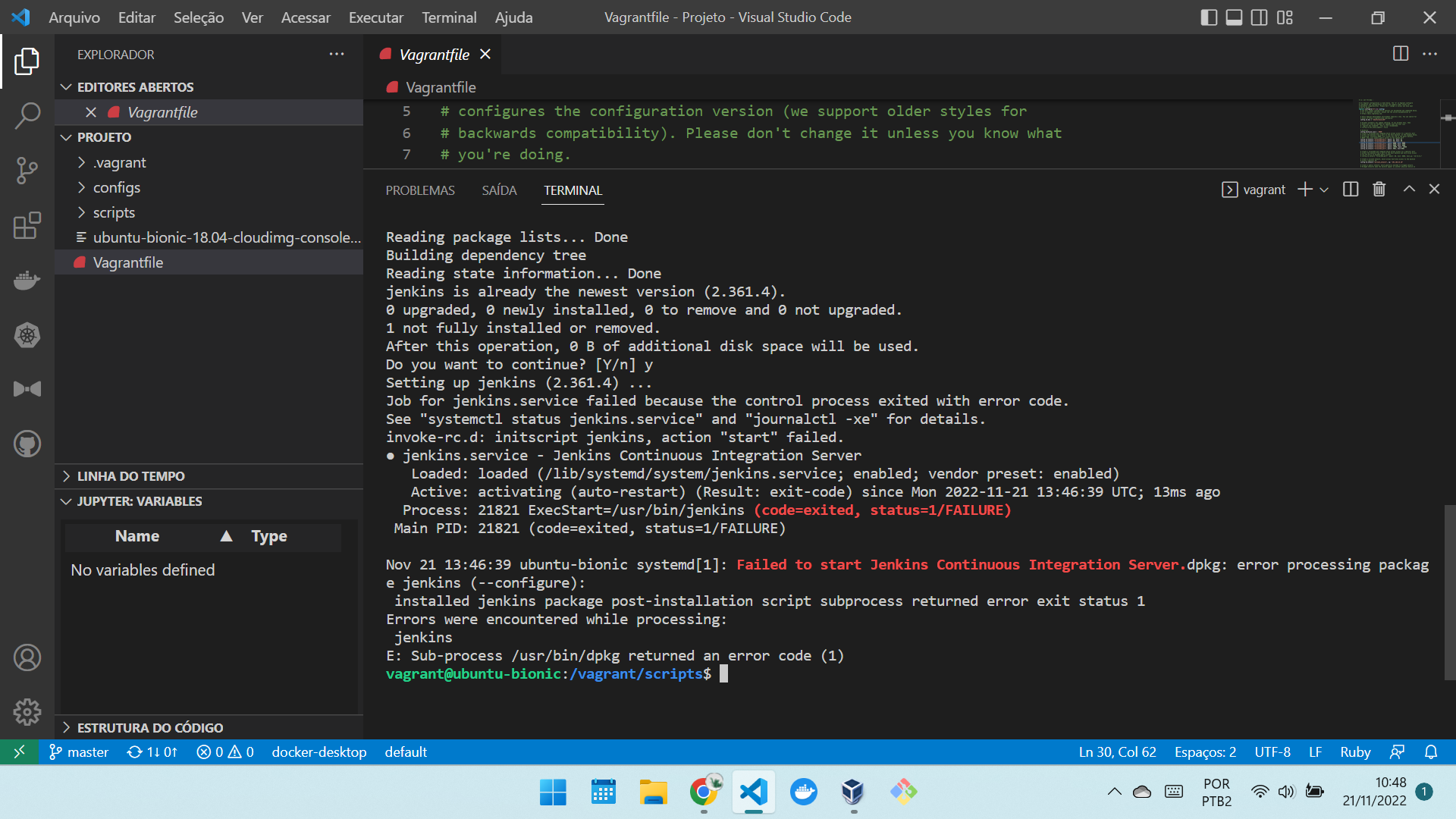Image resolution: width=1456 pixels, height=819 pixels.
Task: Open the Terminal menu
Action: 449,17
